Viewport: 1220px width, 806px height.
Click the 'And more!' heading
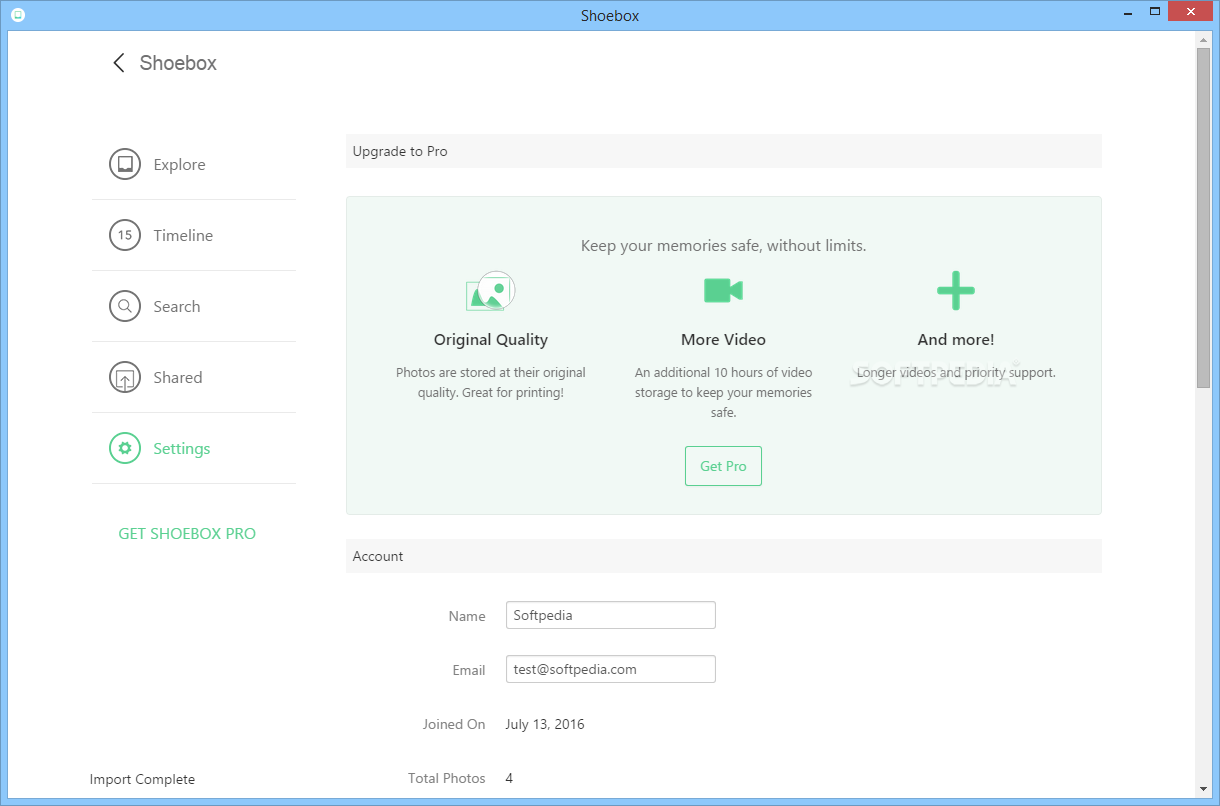(956, 340)
